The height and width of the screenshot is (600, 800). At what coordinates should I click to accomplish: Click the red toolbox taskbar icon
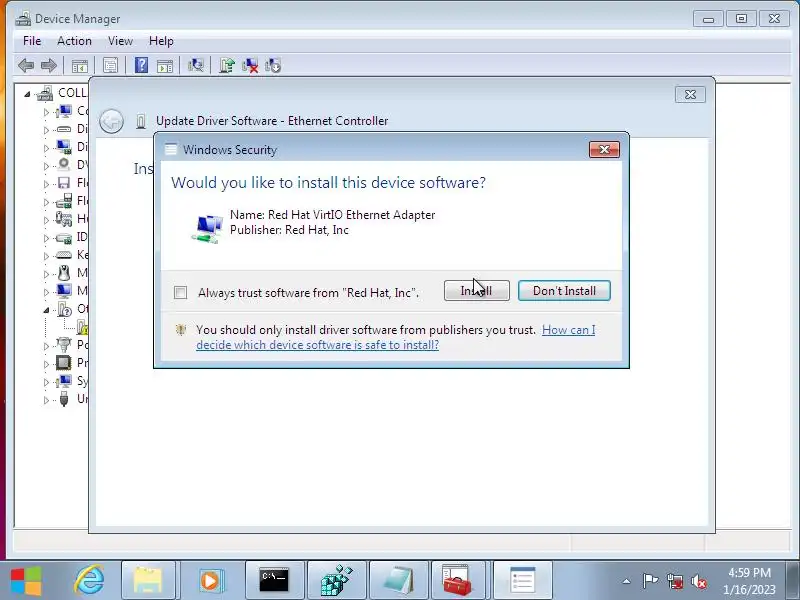pyautogui.click(x=457, y=581)
